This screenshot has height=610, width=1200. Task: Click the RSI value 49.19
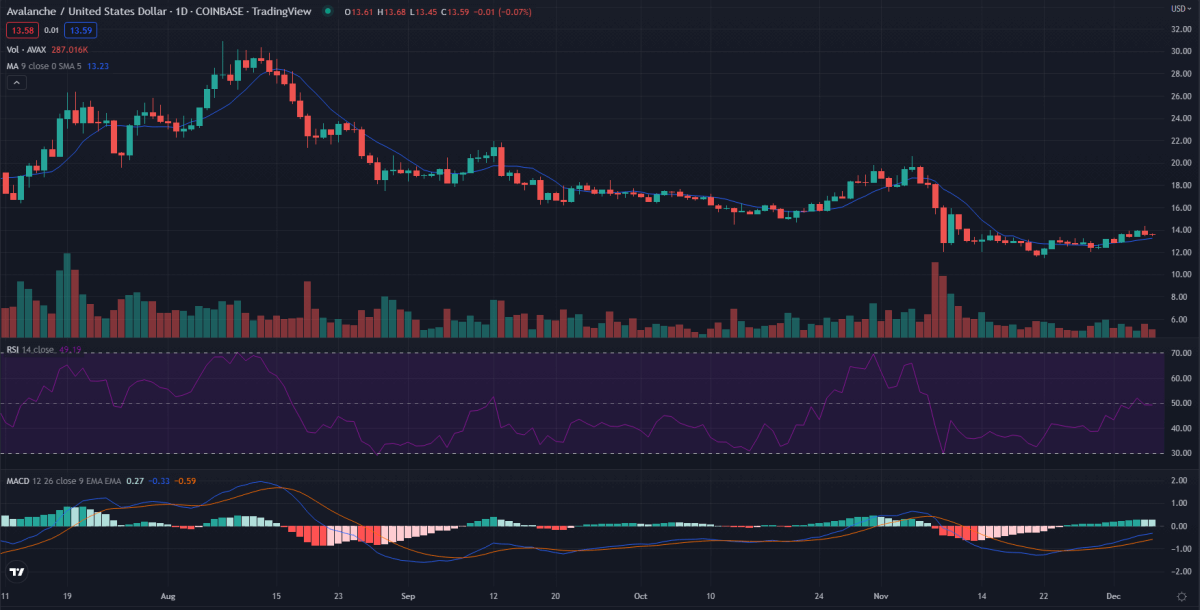(70, 350)
